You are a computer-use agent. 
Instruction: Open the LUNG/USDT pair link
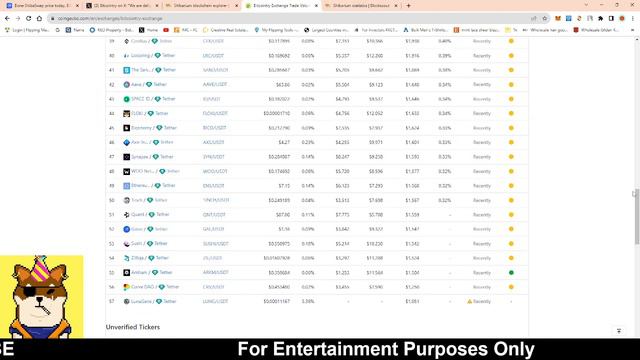click(x=215, y=302)
